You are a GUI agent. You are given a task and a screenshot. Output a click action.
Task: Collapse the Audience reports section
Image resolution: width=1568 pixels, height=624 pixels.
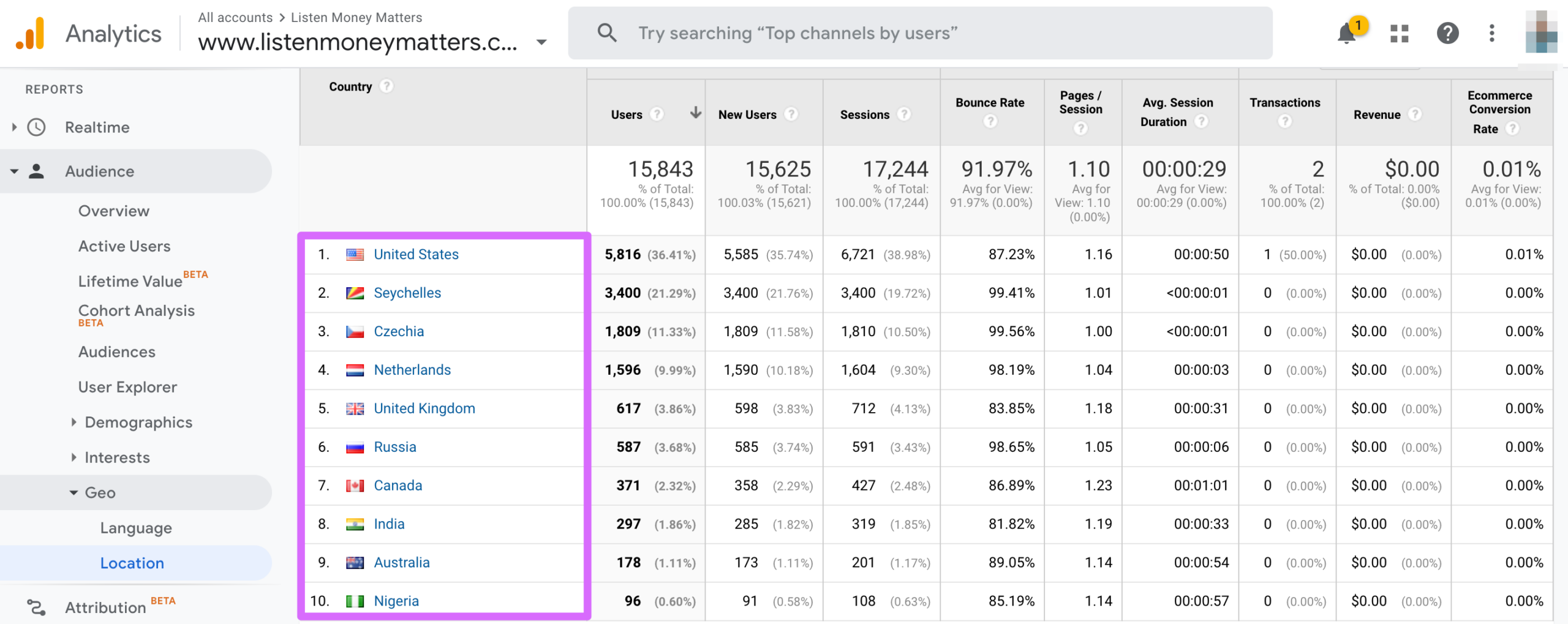click(x=14, y=171)
